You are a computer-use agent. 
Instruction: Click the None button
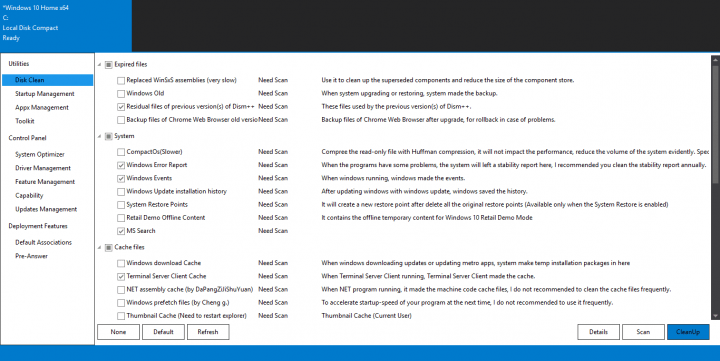pyautogui.click(x=118, y=332)
